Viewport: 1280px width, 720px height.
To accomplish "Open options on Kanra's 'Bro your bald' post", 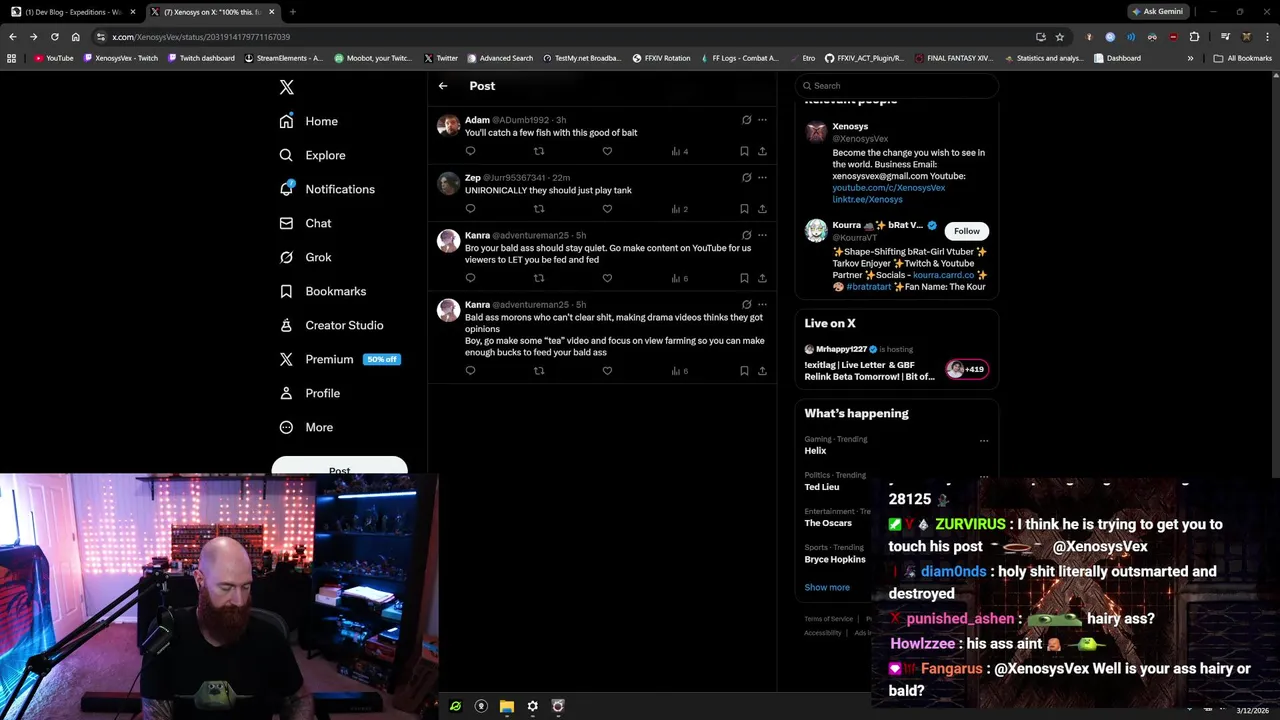I will click(762, 235).
